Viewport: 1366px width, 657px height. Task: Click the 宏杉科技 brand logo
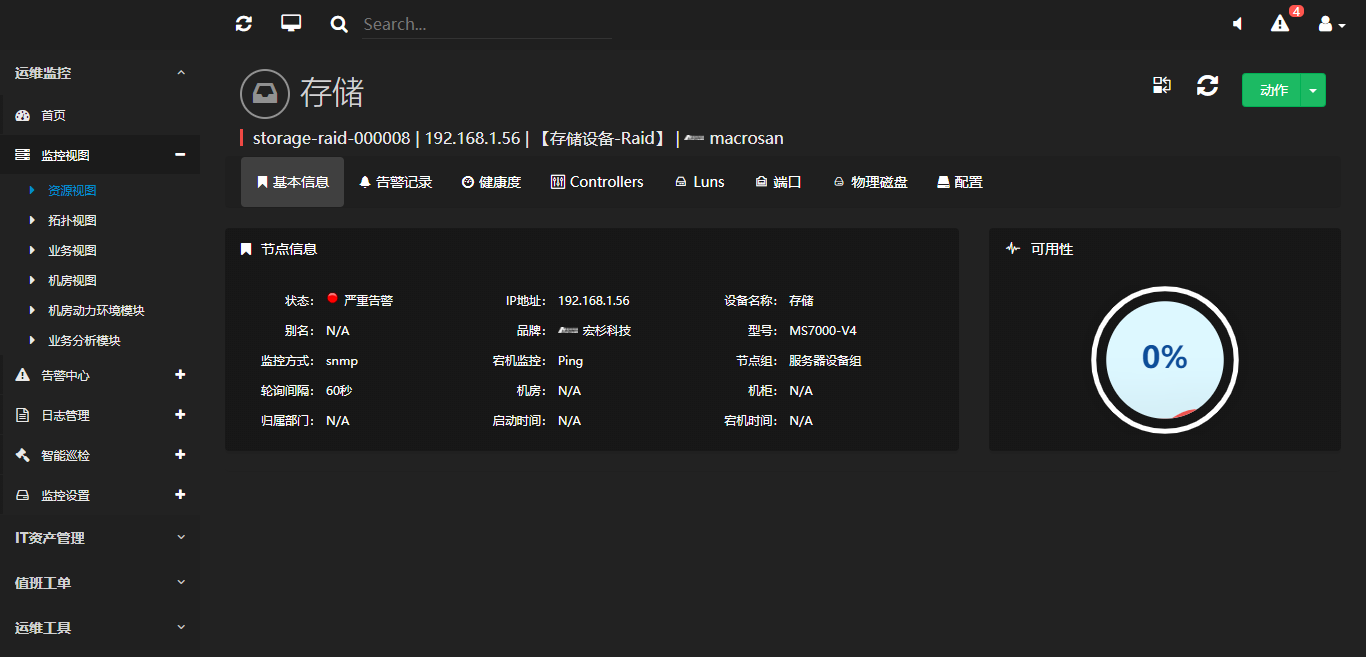tap(568, 331)
